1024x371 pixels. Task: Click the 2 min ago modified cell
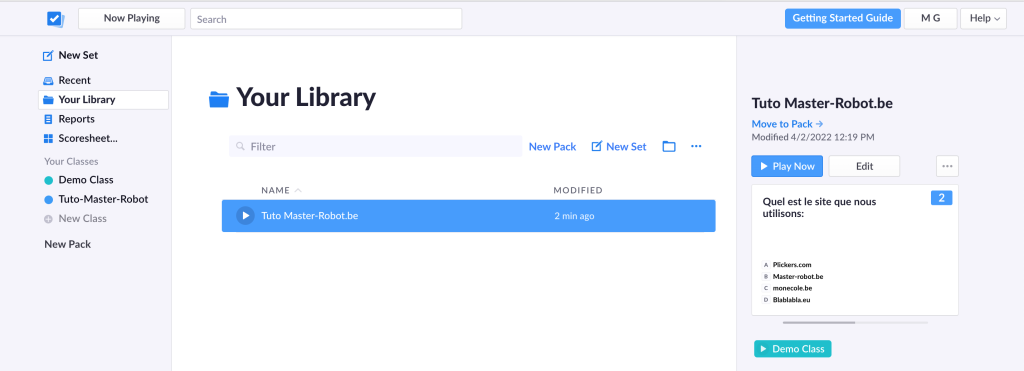coord(573,216)
